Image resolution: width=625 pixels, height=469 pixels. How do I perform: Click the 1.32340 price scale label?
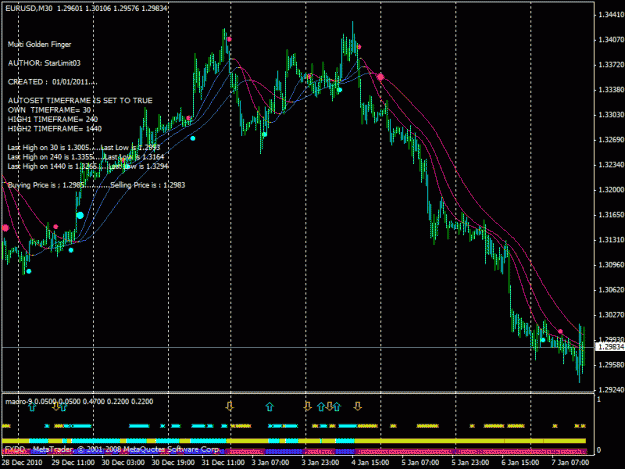[611, 165]
